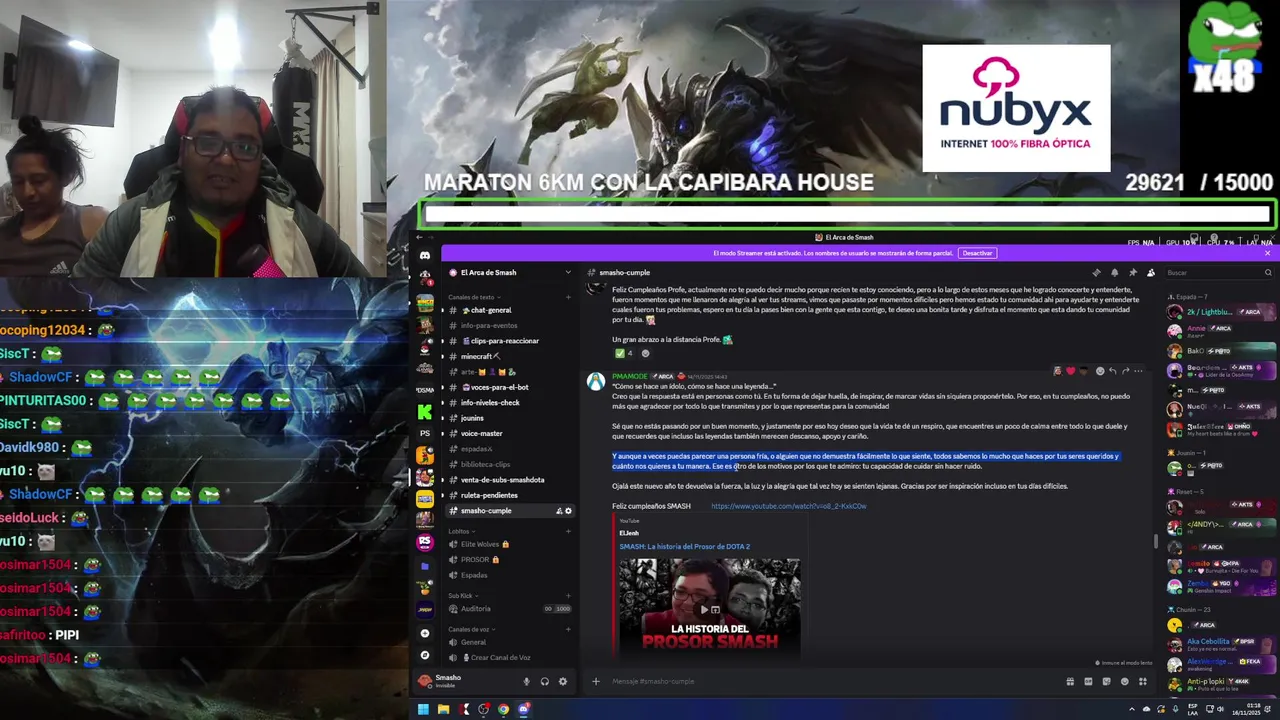This screenshot has height=720, width=1280.
Task: Open Discord user settings gear
Action: [562, 681]
